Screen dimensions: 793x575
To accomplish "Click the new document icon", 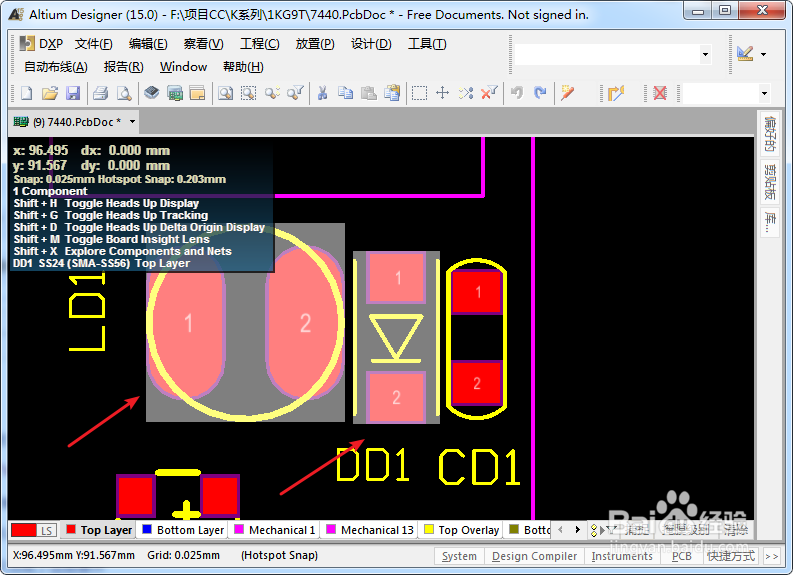I will click(x=26, y=93).
